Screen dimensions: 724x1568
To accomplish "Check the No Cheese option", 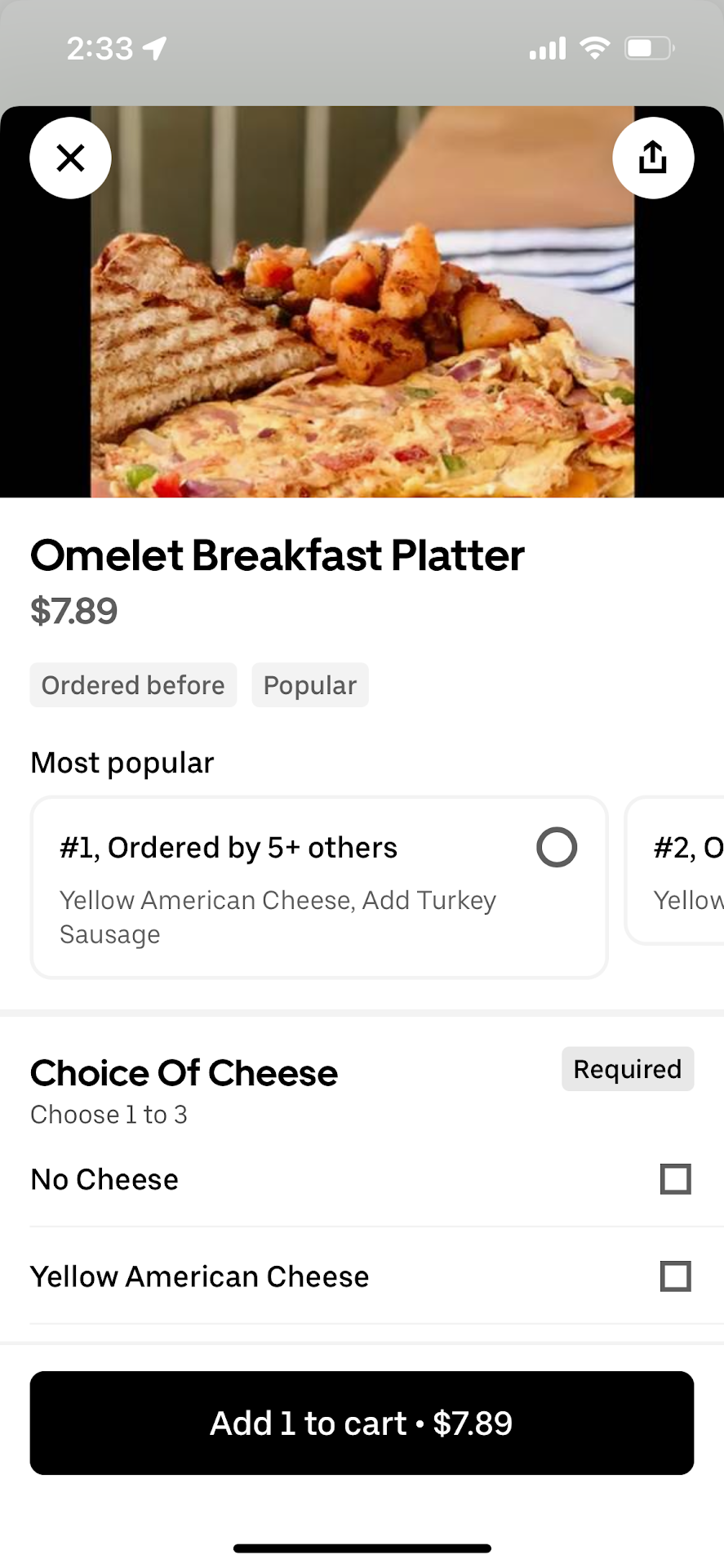I will pyautogui.click(x=675, y=1179).
